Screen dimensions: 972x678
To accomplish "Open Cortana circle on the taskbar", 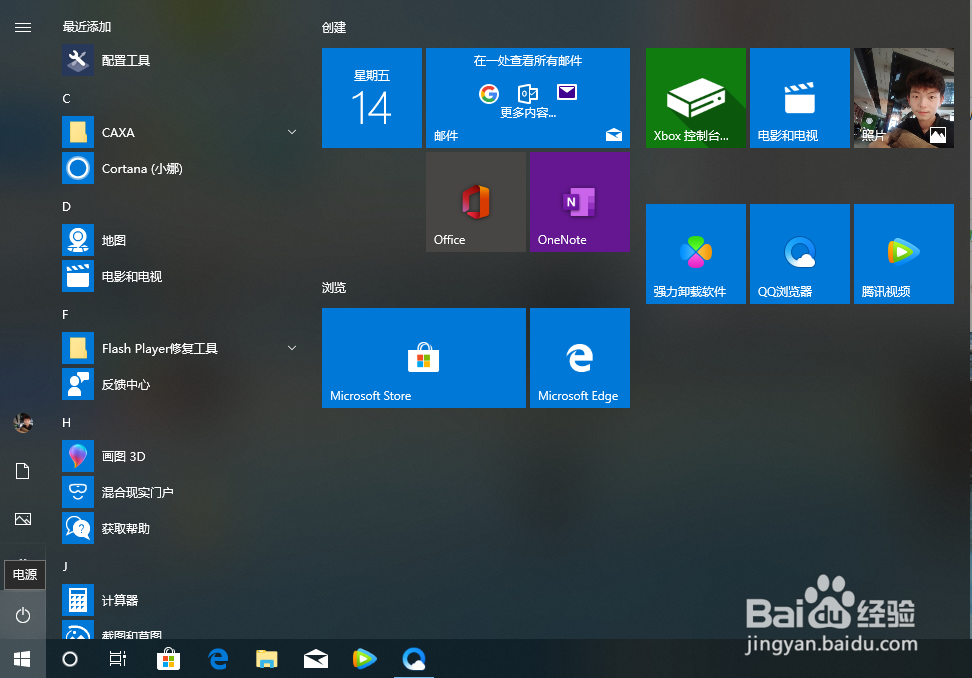I will [70, 659].
